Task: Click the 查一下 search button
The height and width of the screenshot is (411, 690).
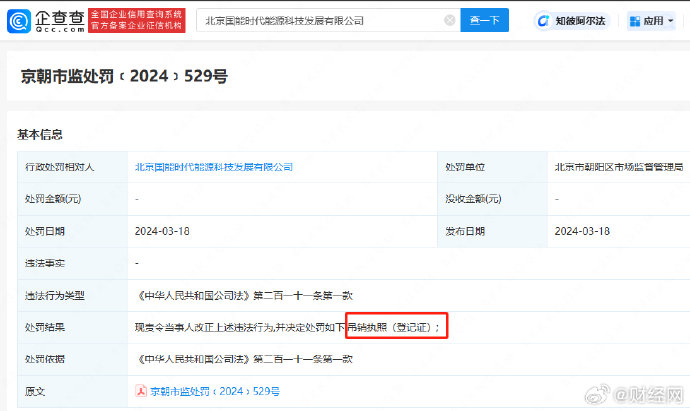Action: point(484,20)
